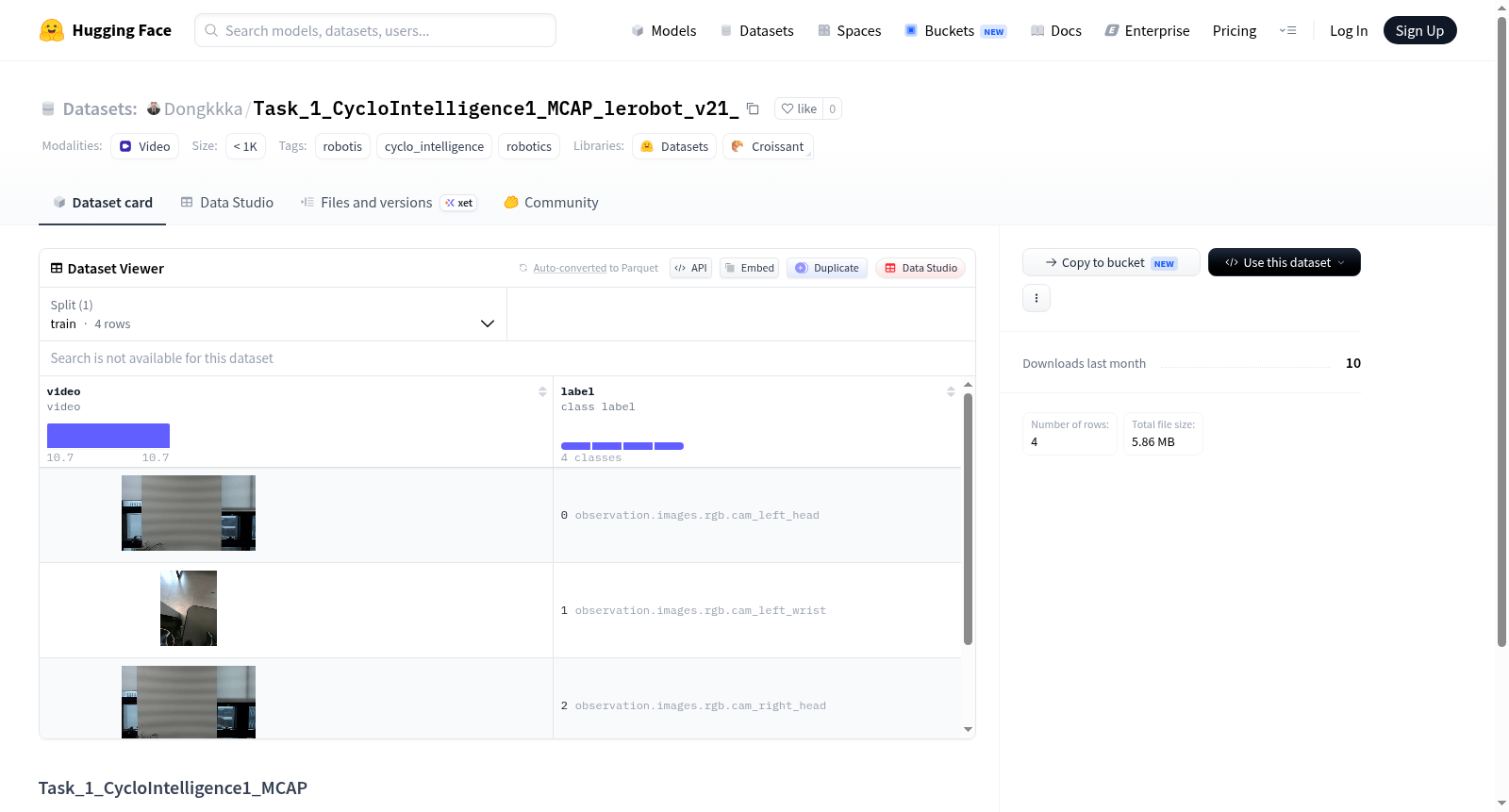This screenshot has height=812, width=1509.
Task: Click the Sign Up button
Action: (1420, 31)
